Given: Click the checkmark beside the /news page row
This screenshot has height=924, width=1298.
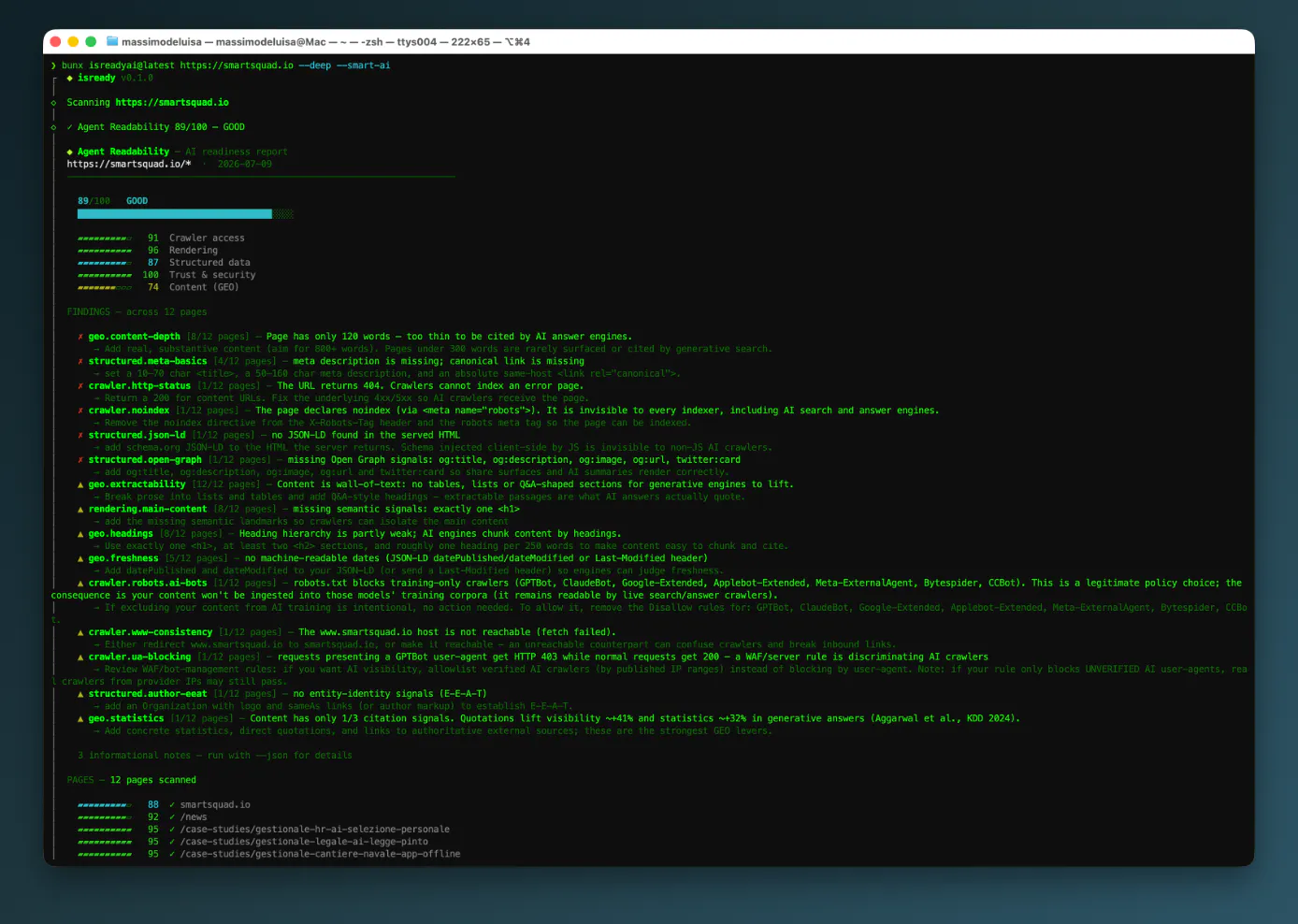Looking at the screenshot, I should (172, 817).
